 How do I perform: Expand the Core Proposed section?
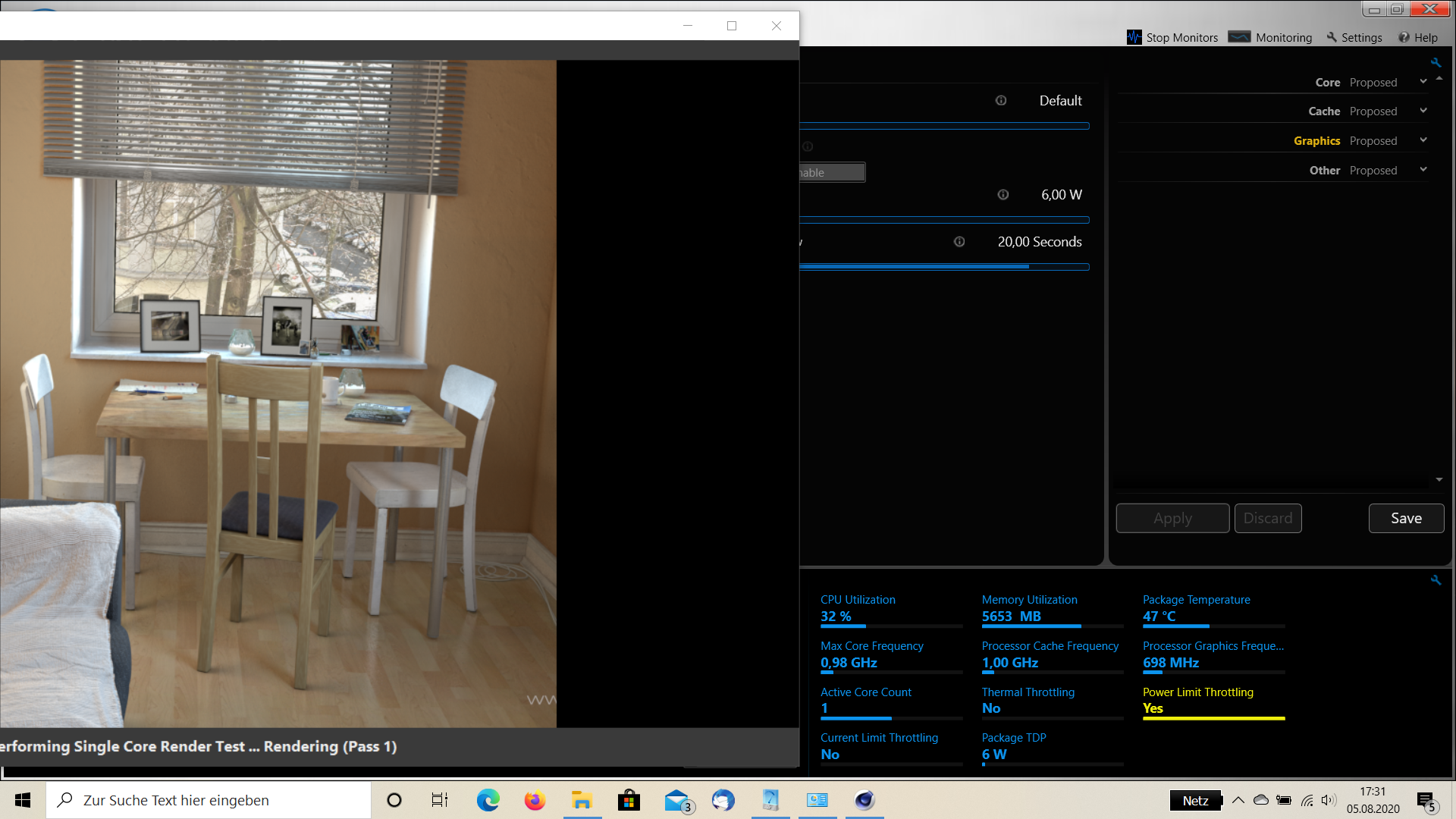[1423, 82]
